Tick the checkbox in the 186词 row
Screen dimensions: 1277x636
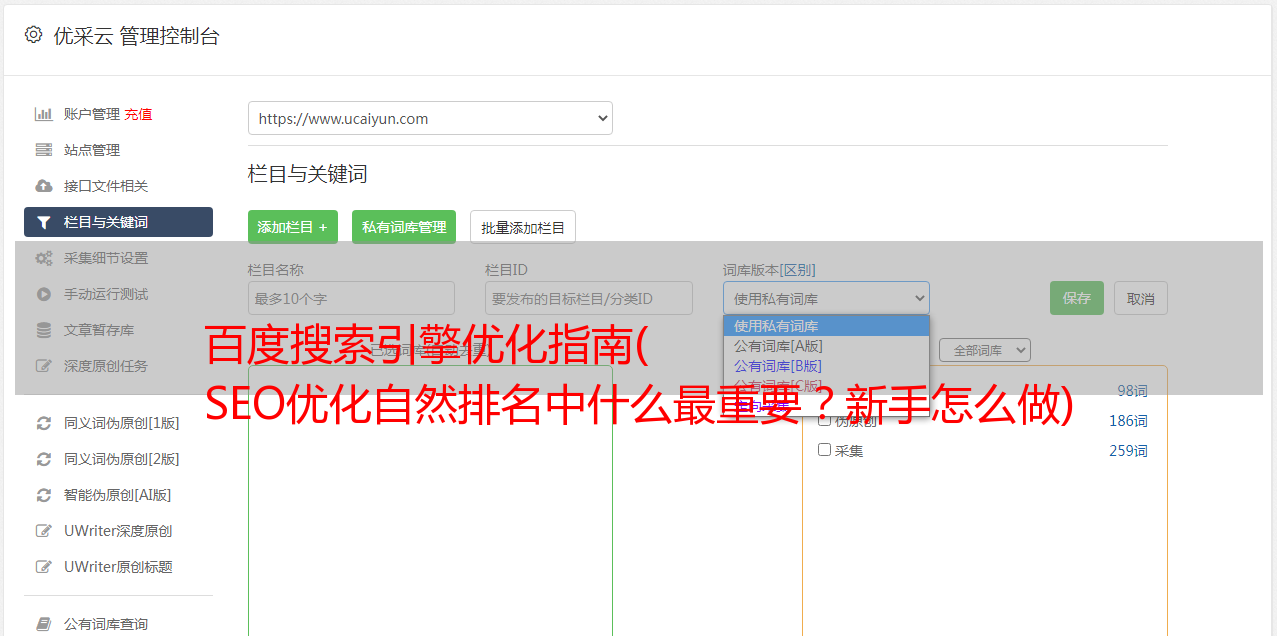click(825, 420)
